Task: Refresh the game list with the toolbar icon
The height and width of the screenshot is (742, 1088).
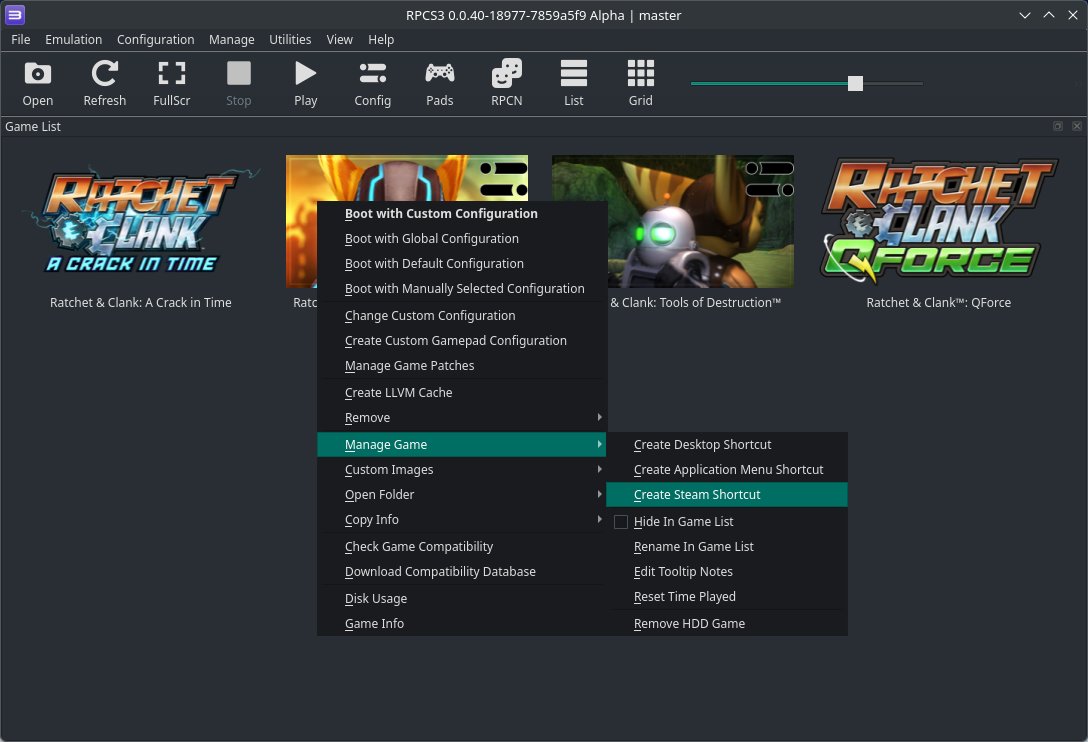Action: [104, 82]
